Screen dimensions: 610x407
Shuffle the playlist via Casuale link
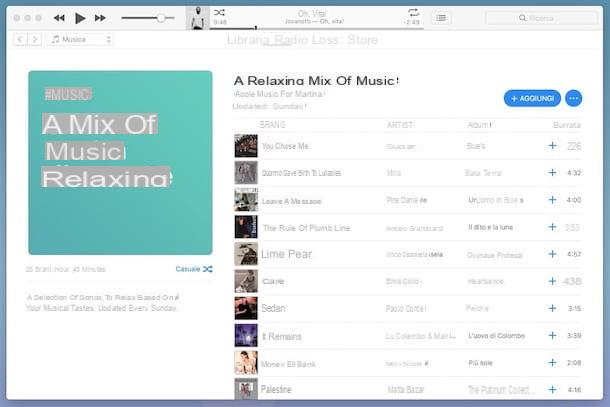[x=194, y=269]
